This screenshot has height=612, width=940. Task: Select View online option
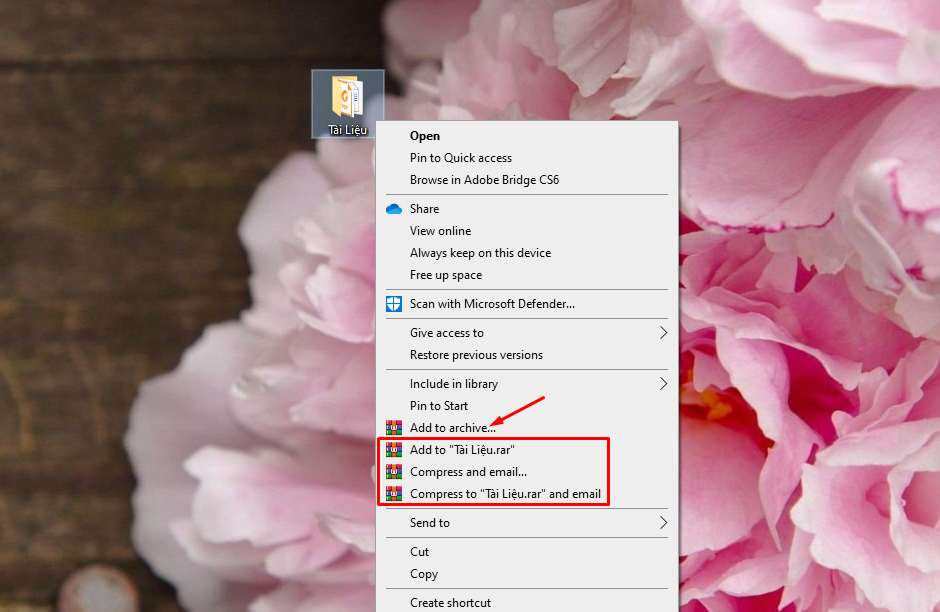point(440,231)
